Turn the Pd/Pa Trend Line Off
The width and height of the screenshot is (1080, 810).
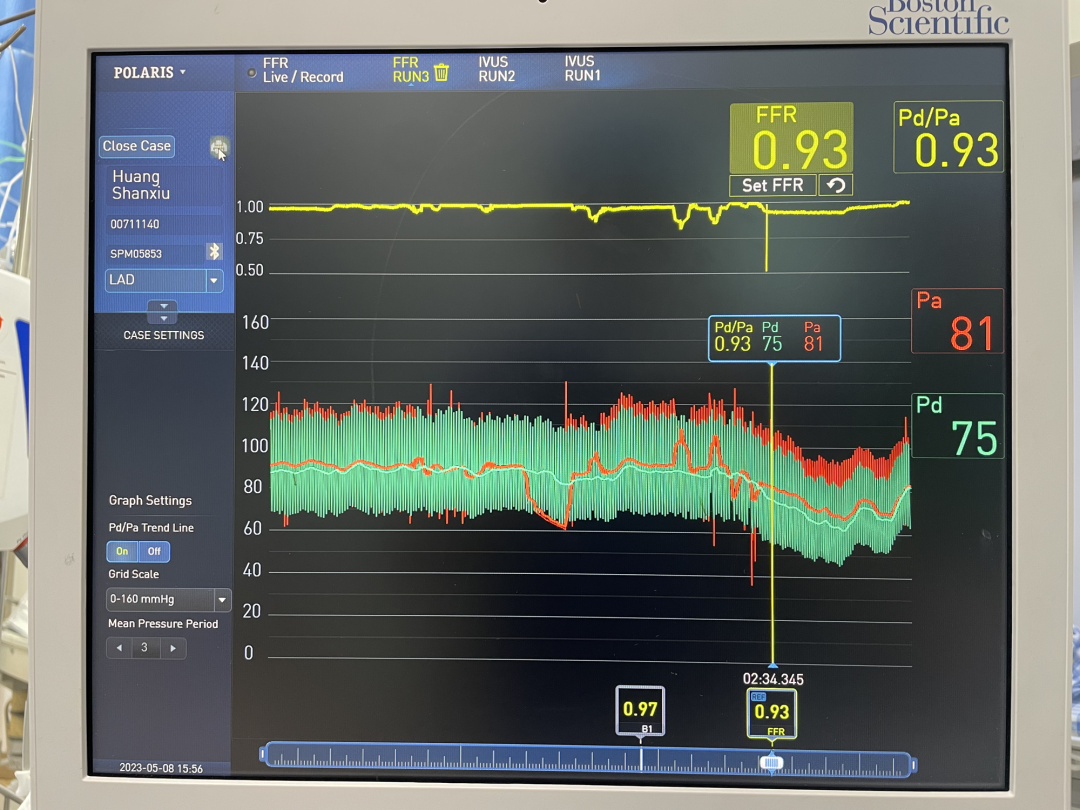point(154,551)
